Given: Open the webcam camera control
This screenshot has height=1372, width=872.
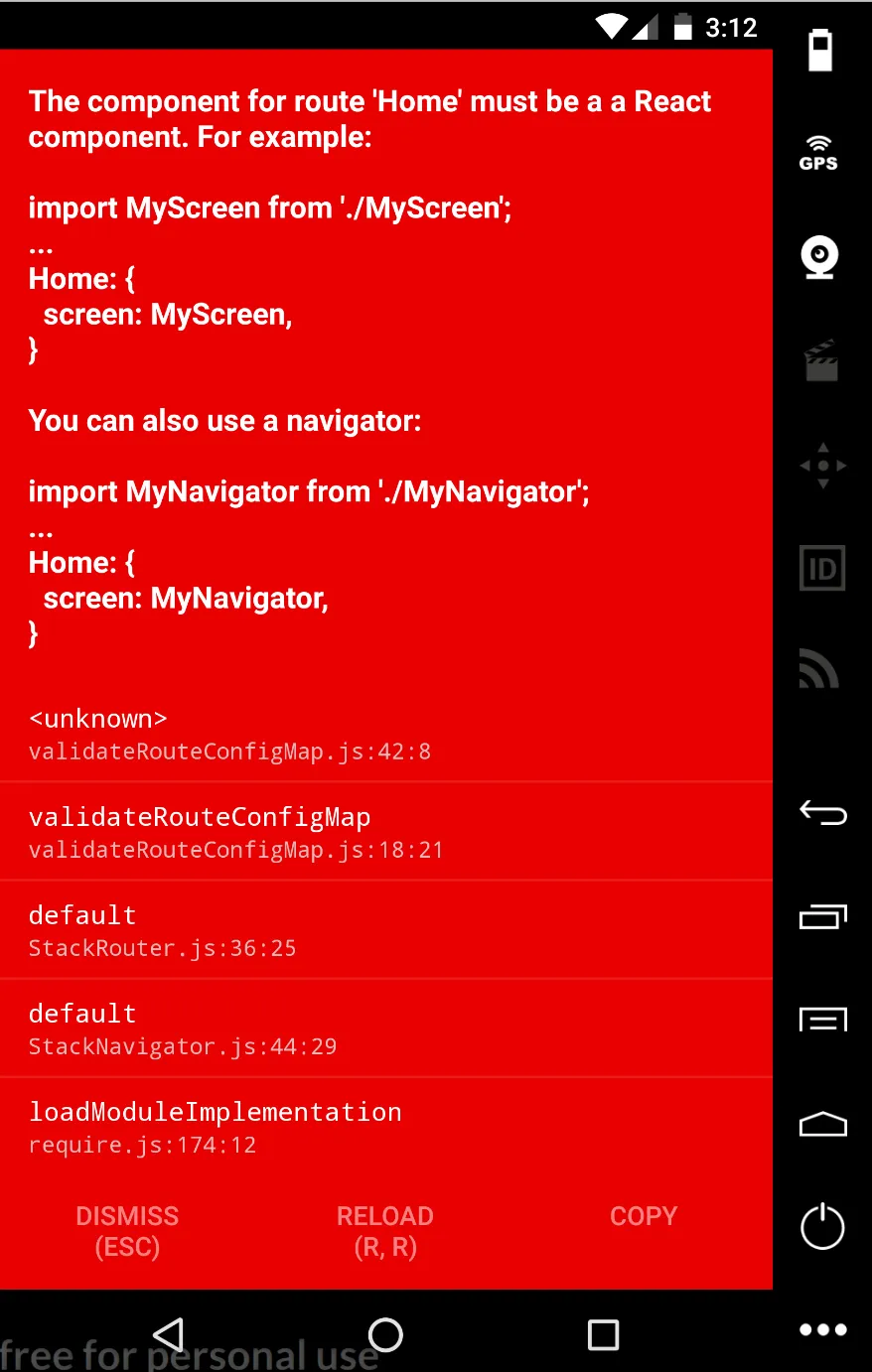Looking at the screenshot, I should click(x=819, y=257).
